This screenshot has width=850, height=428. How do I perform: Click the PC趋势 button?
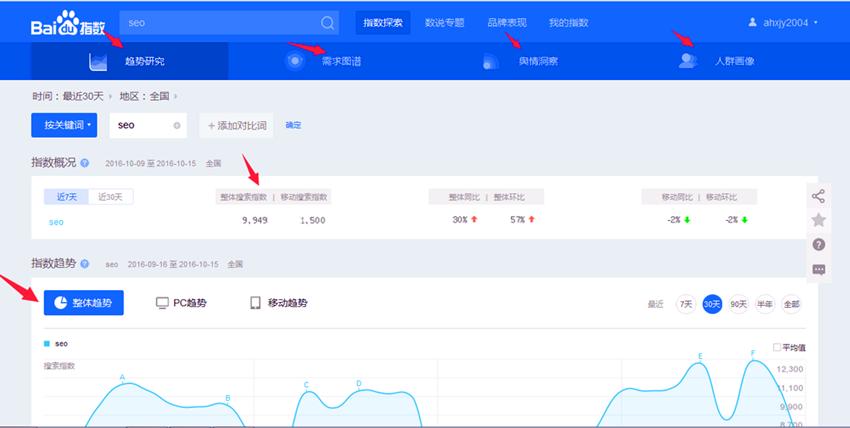click(181, 303)
